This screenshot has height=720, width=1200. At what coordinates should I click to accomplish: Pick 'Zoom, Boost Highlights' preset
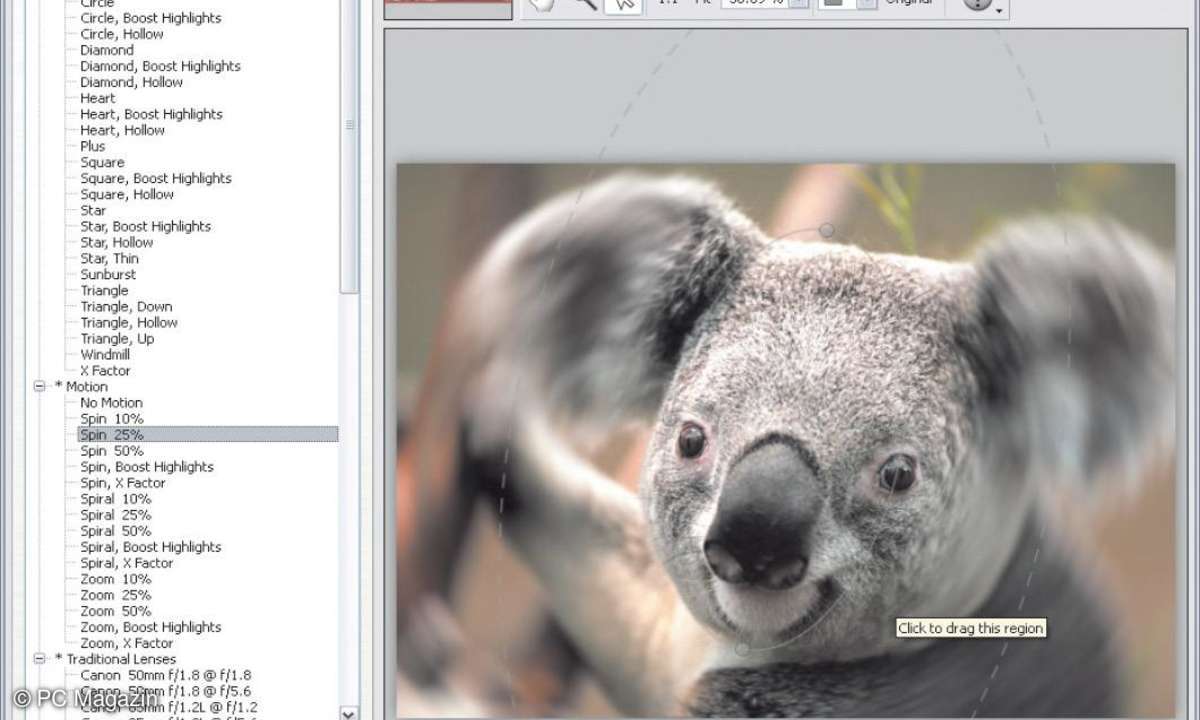151,626
